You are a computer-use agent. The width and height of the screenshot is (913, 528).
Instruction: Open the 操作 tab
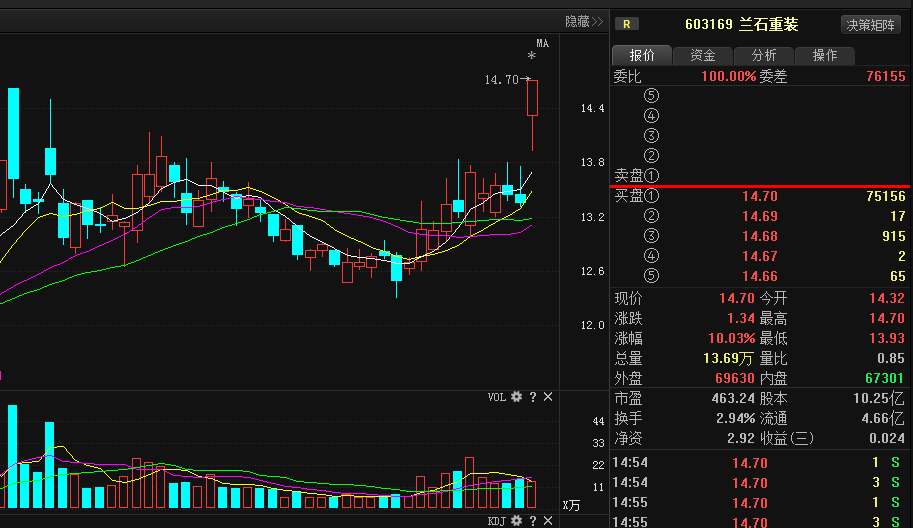tap(825, 56)
